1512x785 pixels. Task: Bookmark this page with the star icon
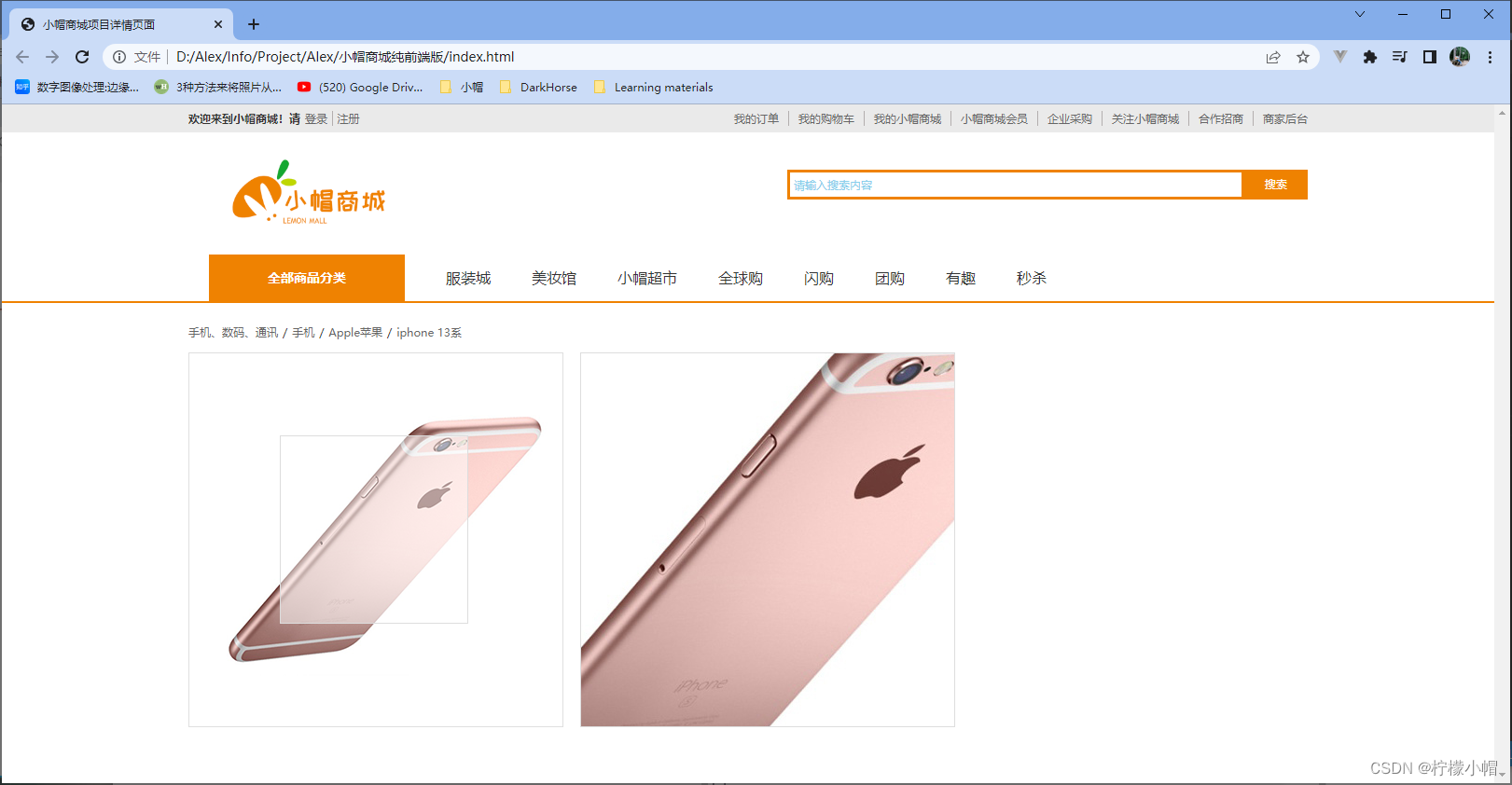pyautogui.click(x=1303, y=57)
